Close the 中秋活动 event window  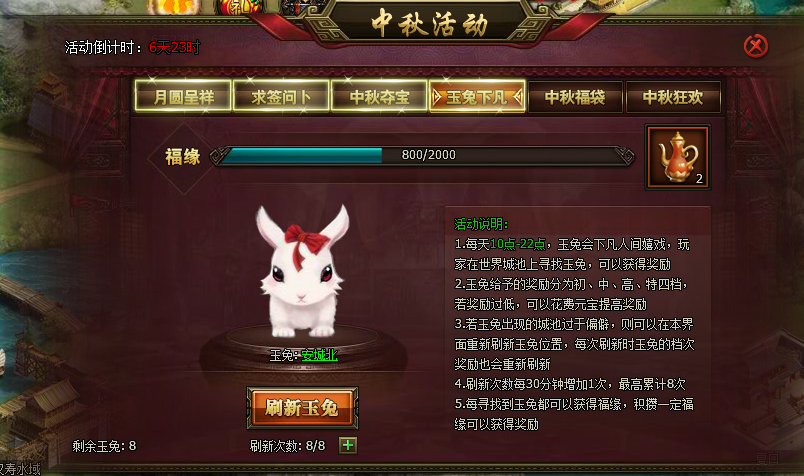755,46
